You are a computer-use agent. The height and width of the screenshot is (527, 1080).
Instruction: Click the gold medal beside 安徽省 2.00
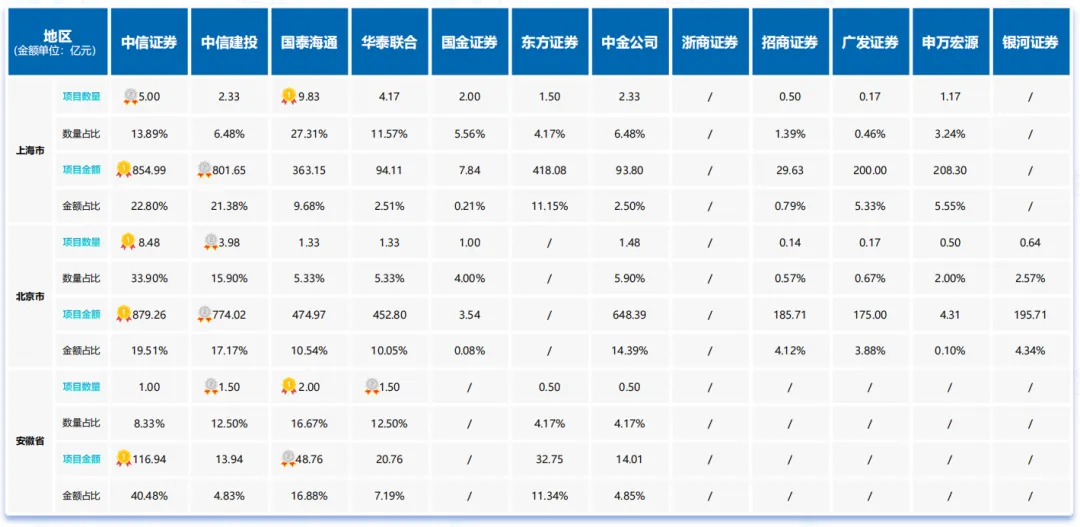pyautogui.click(x=289, y=386)
